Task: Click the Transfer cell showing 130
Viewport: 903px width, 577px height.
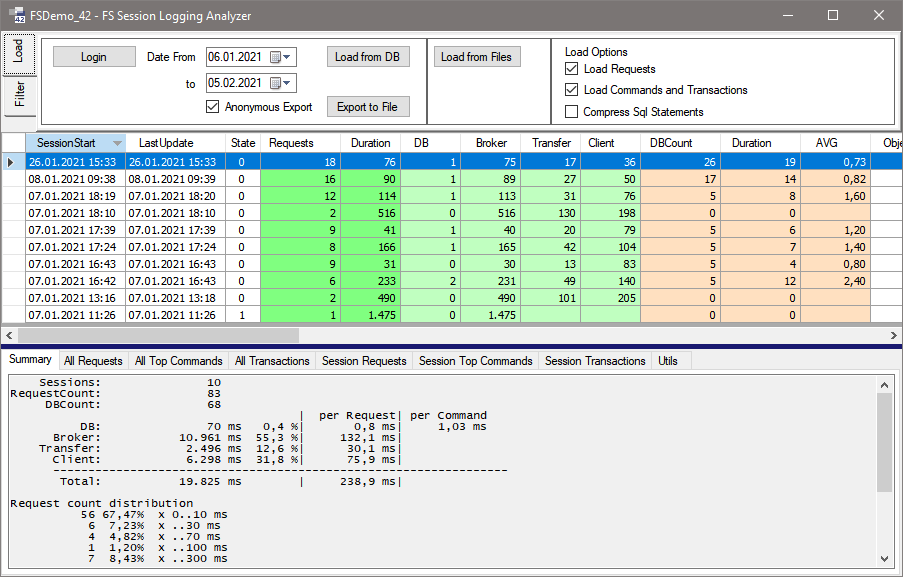Action: click(550, 213)
